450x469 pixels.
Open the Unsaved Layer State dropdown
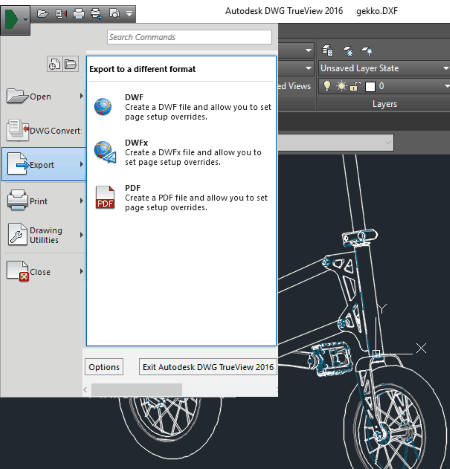tap(384, 68)
